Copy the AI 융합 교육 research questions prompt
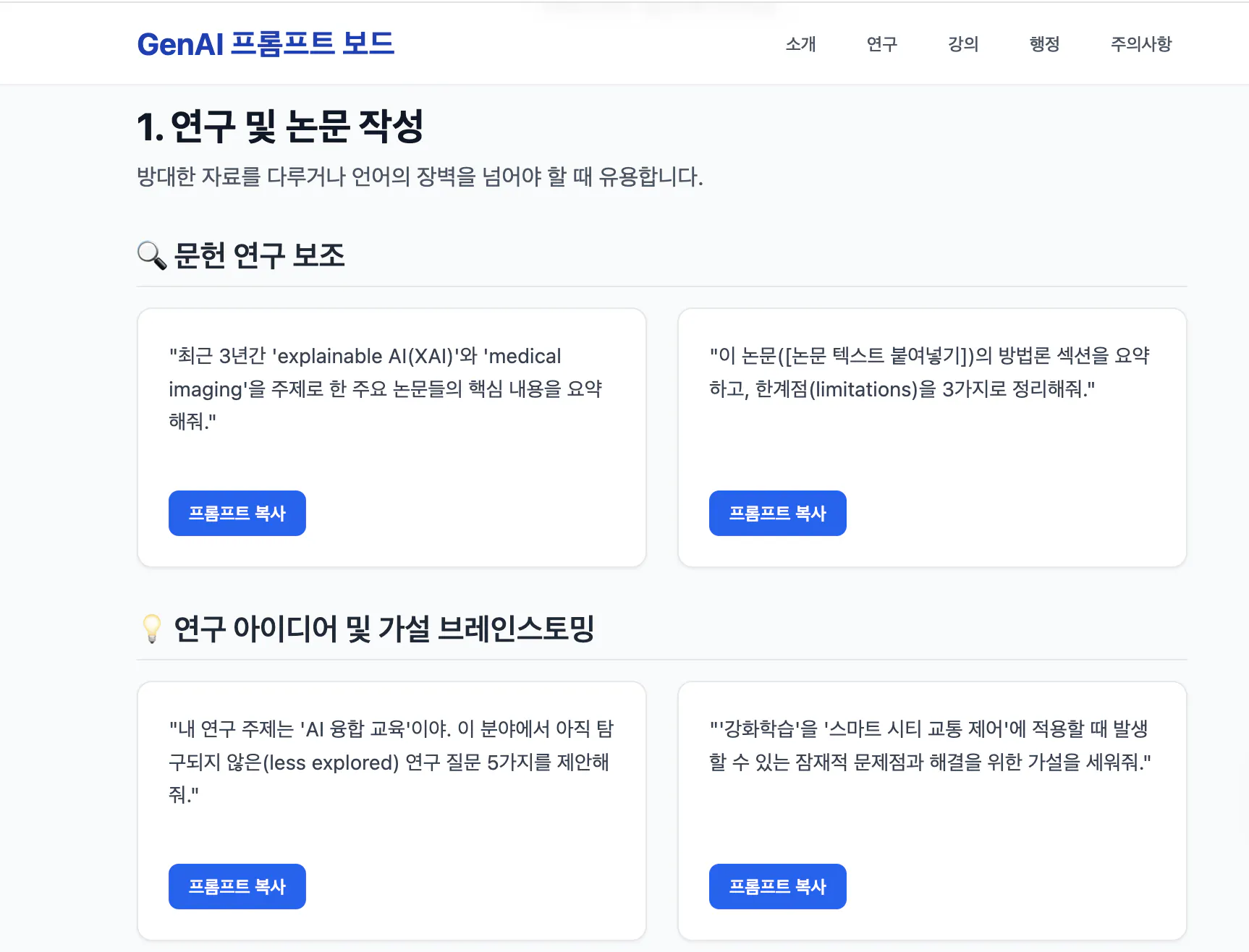This screenshot has height=952, width=1249. coord(237,886)
